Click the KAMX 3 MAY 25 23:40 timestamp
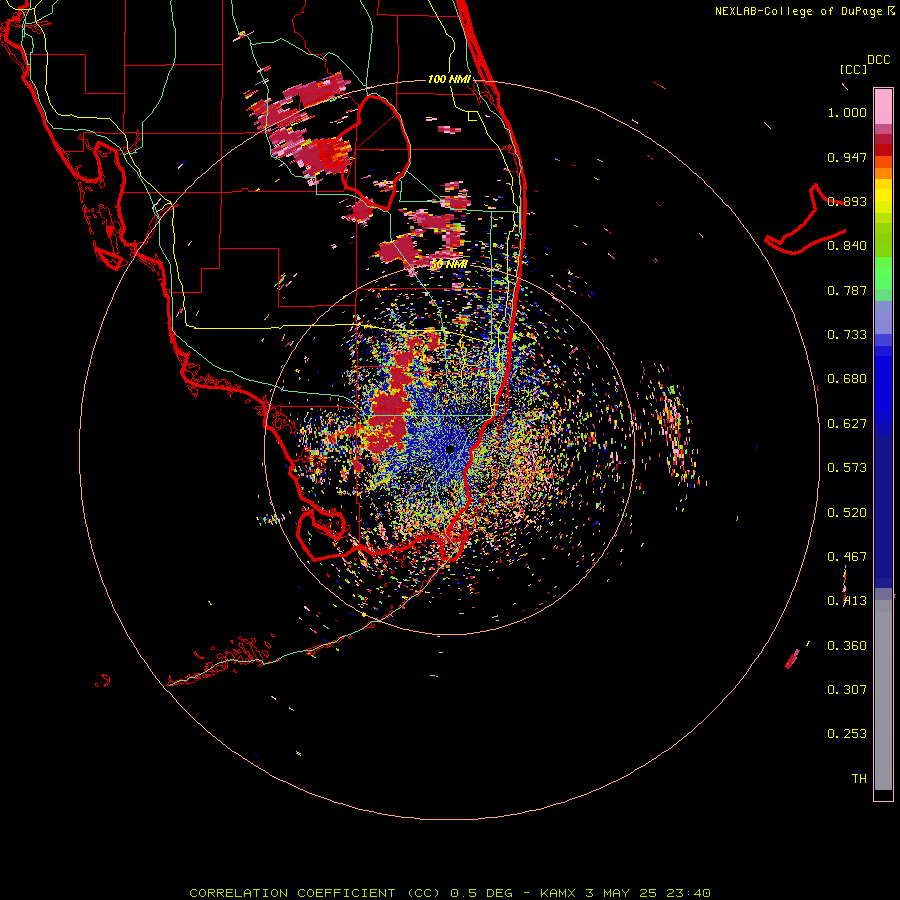The width and height of the screenshot is (900, 900). pos(625,893)
